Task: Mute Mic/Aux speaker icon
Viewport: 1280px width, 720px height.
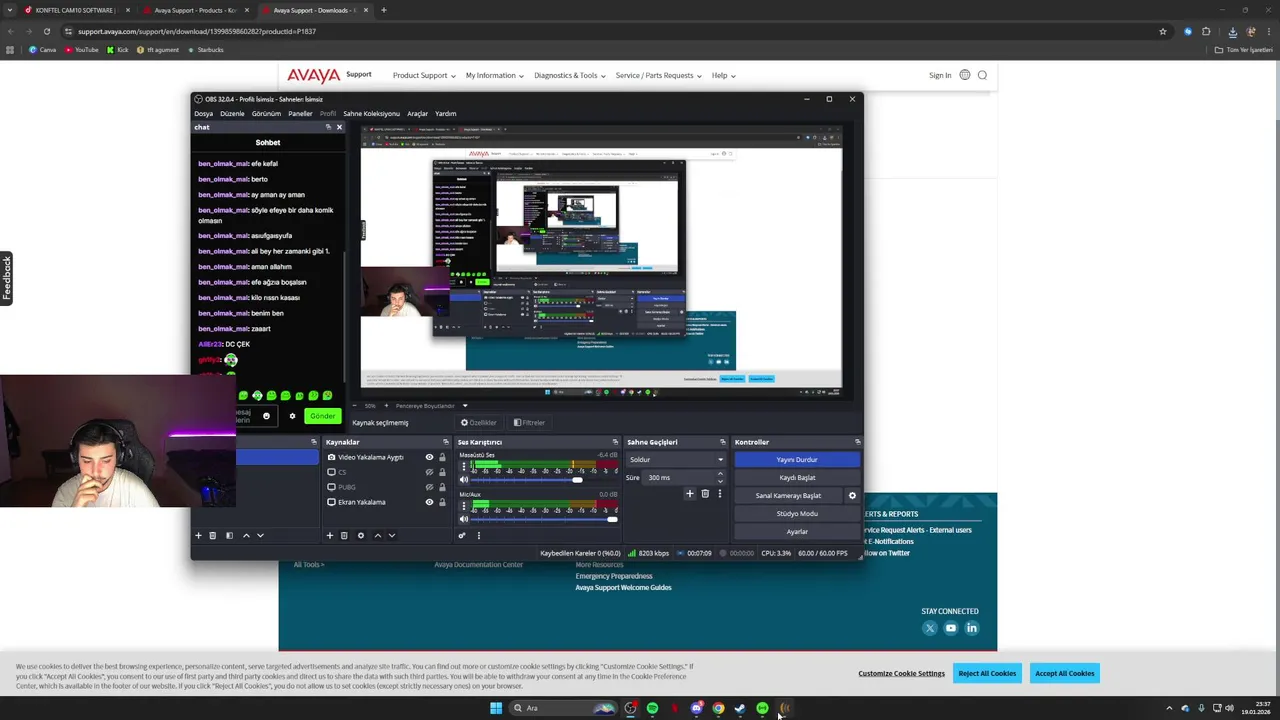Action: coord(463,519)
